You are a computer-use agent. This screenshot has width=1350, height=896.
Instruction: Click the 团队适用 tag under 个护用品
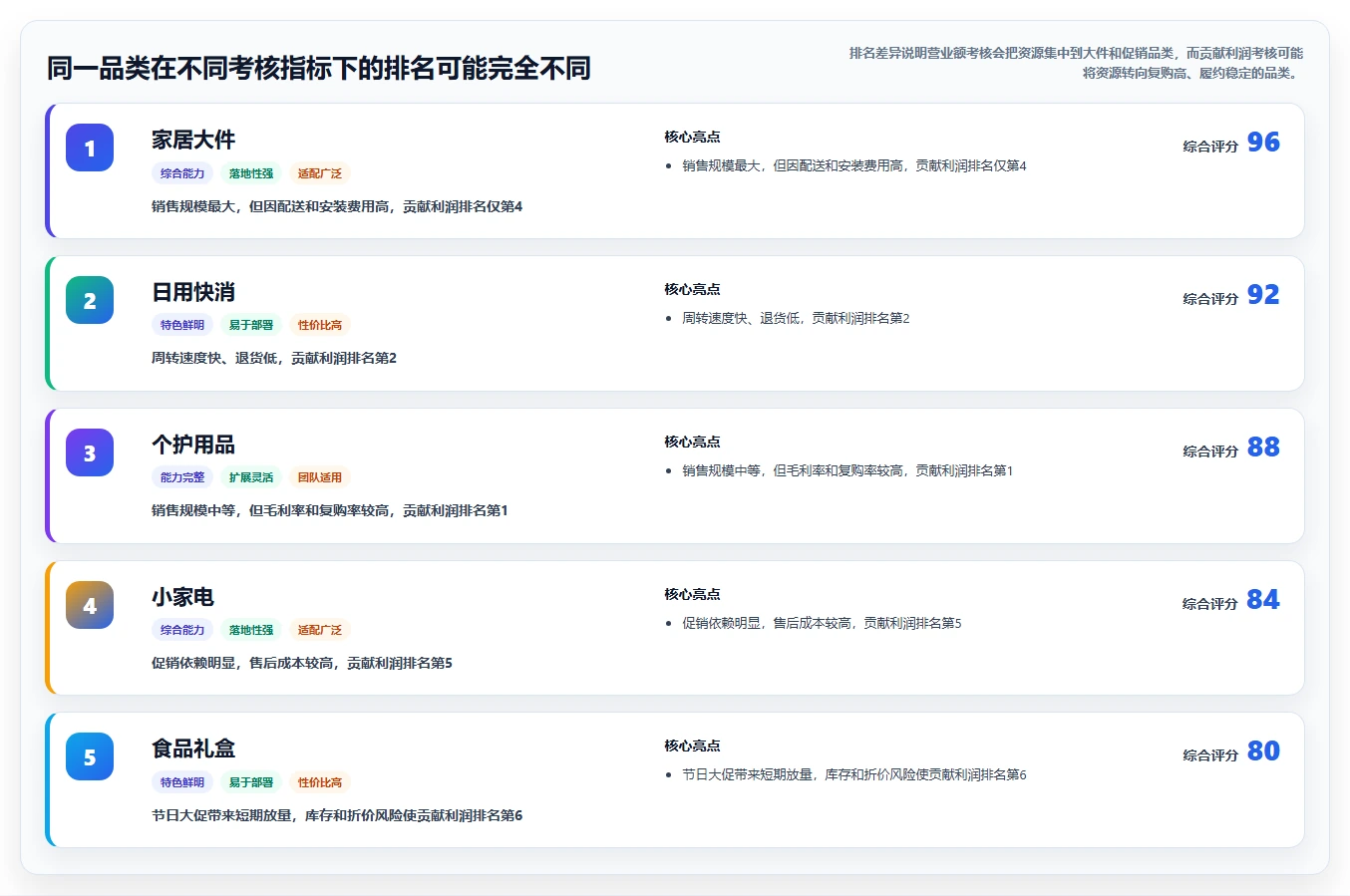click(320, 477)
